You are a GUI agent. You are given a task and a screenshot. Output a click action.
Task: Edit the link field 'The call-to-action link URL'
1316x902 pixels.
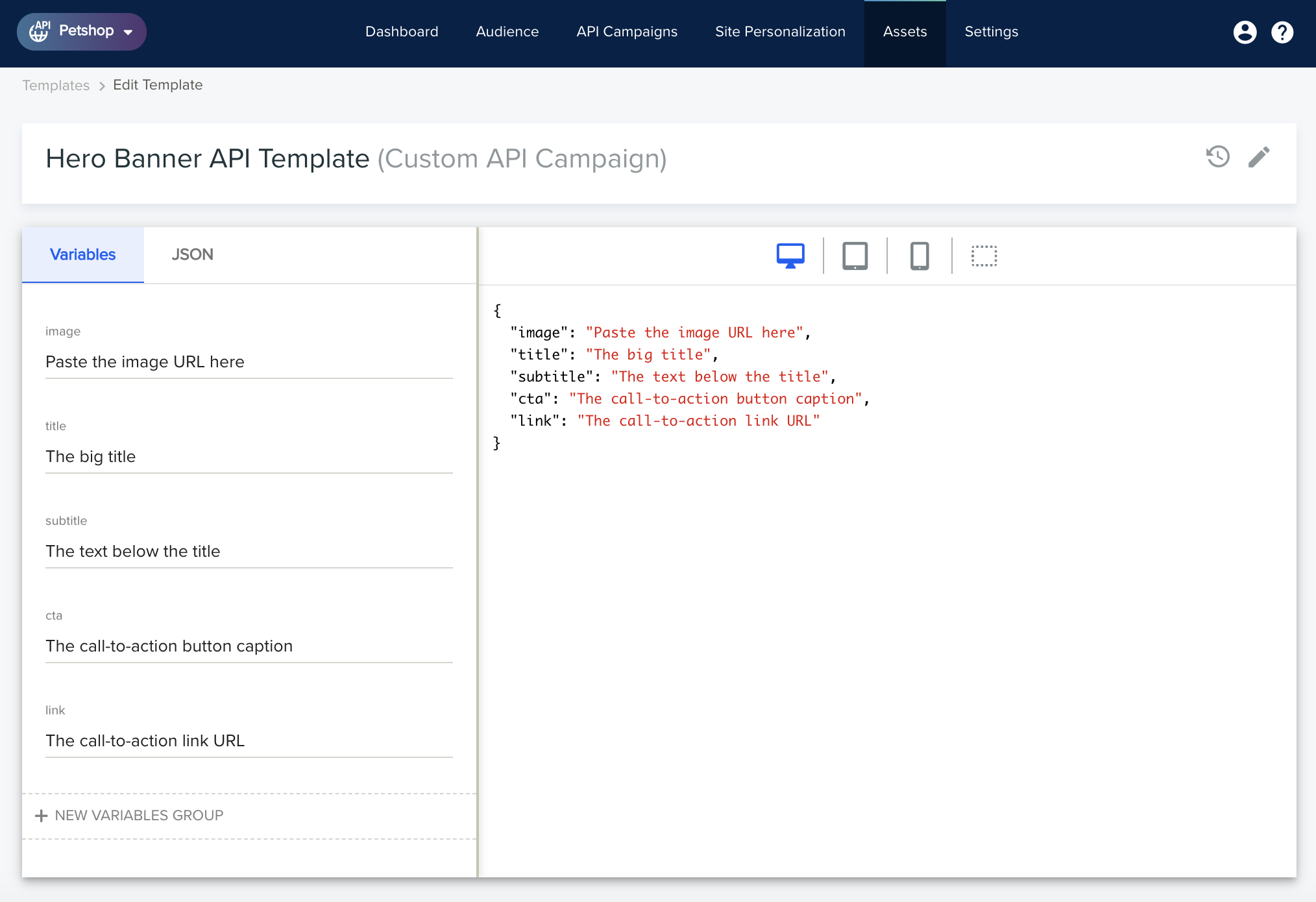tap(249, 740)
